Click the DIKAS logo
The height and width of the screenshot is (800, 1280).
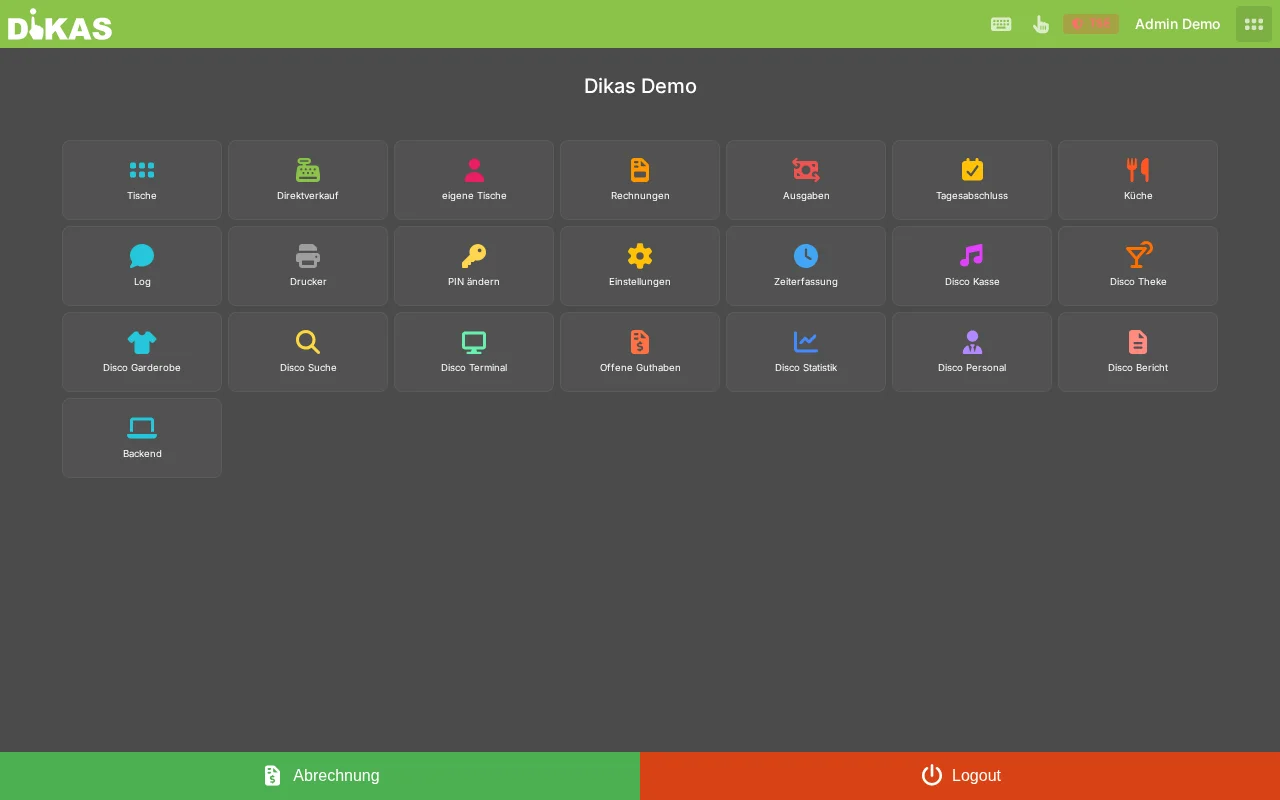tap(60, 24)
